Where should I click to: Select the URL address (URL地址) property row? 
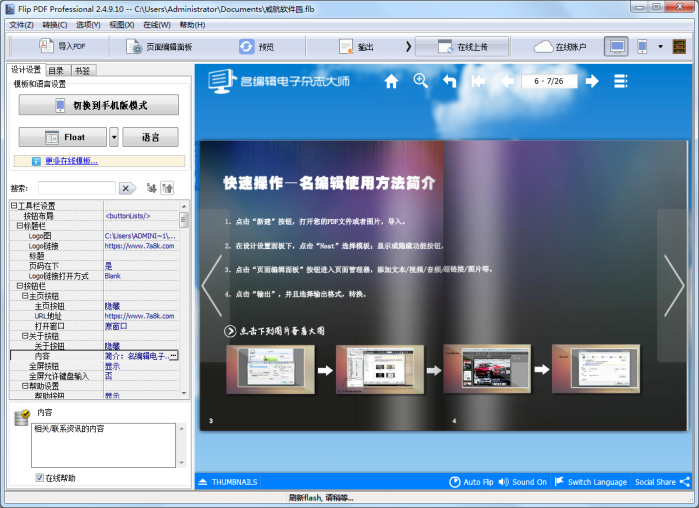95,316
